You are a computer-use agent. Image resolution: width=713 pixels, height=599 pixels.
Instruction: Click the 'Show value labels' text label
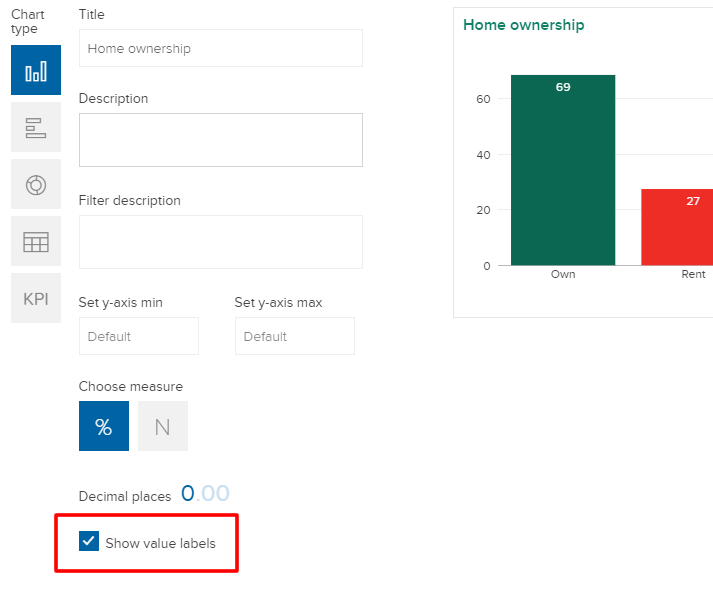click(x=160, y=543)
